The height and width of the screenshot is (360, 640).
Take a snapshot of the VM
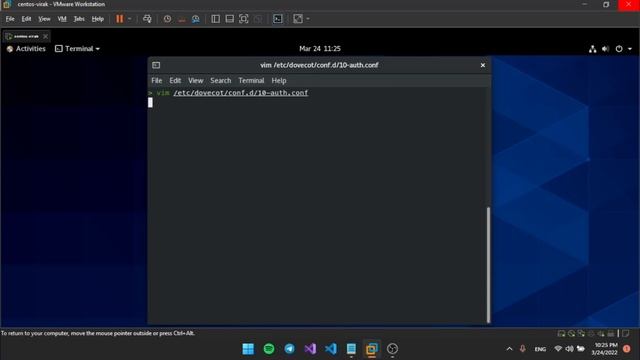[x=167, y=19]
